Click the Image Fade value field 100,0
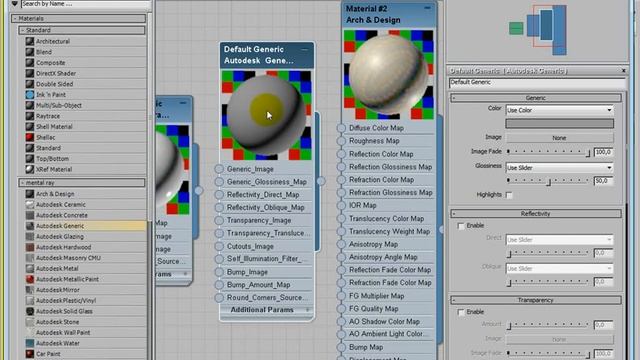The image size is (640, 360). tap(603, 152)
